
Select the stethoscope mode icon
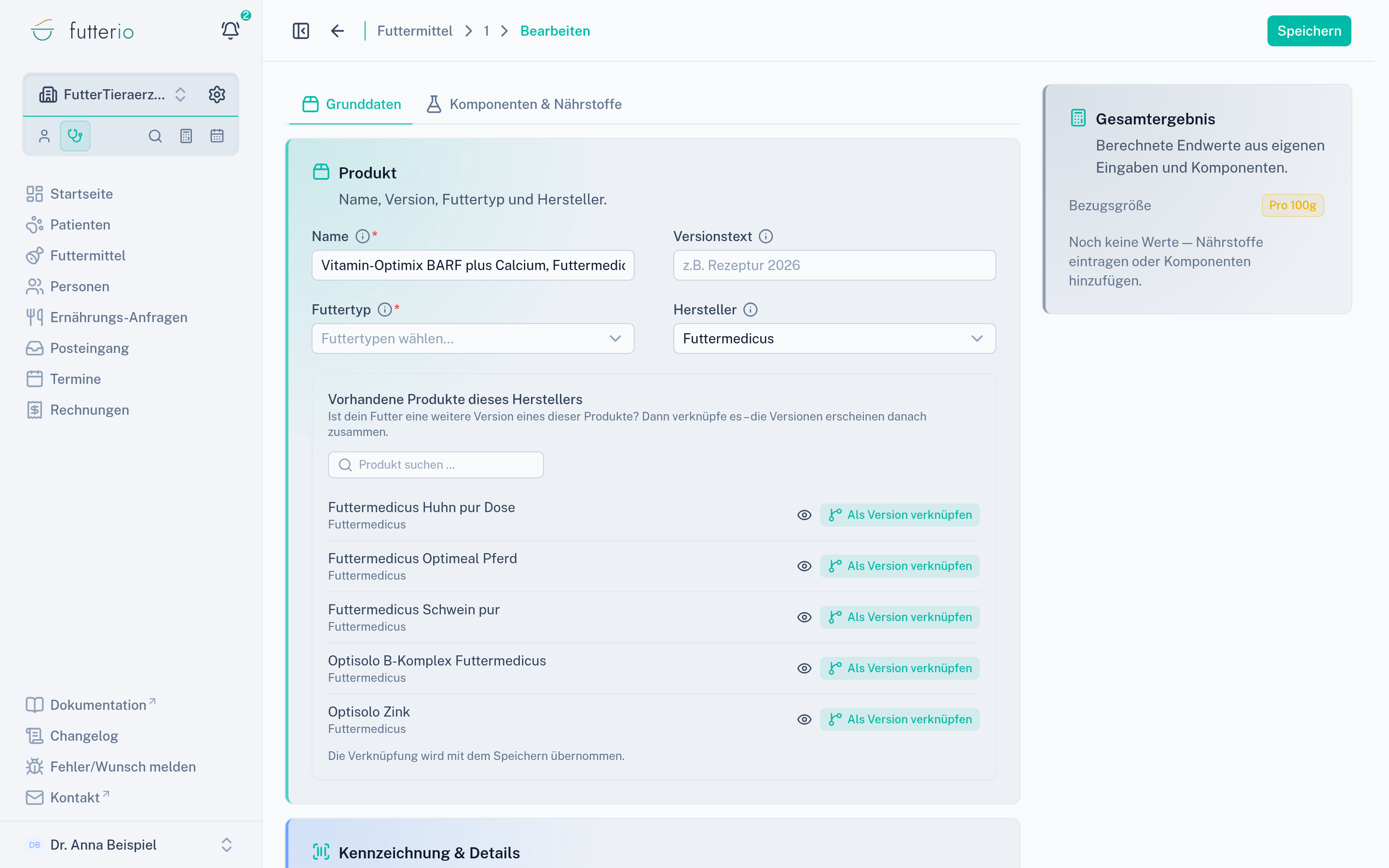(x=75, y=136)
